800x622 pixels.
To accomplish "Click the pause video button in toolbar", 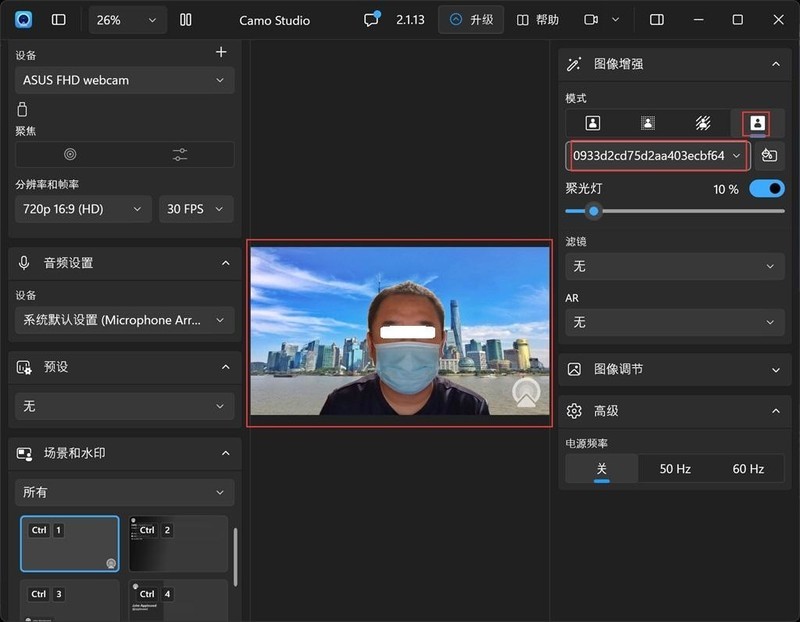I will [185, 20].
